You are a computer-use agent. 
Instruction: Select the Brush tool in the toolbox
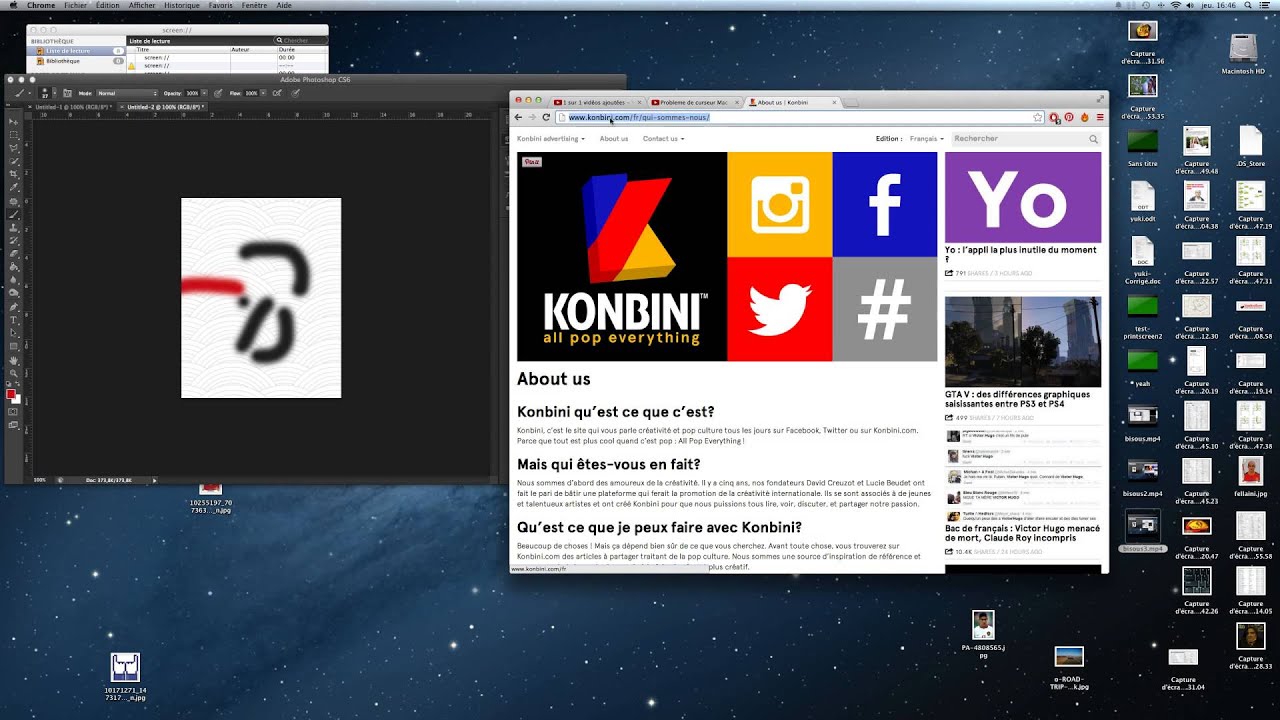(13, 214)
